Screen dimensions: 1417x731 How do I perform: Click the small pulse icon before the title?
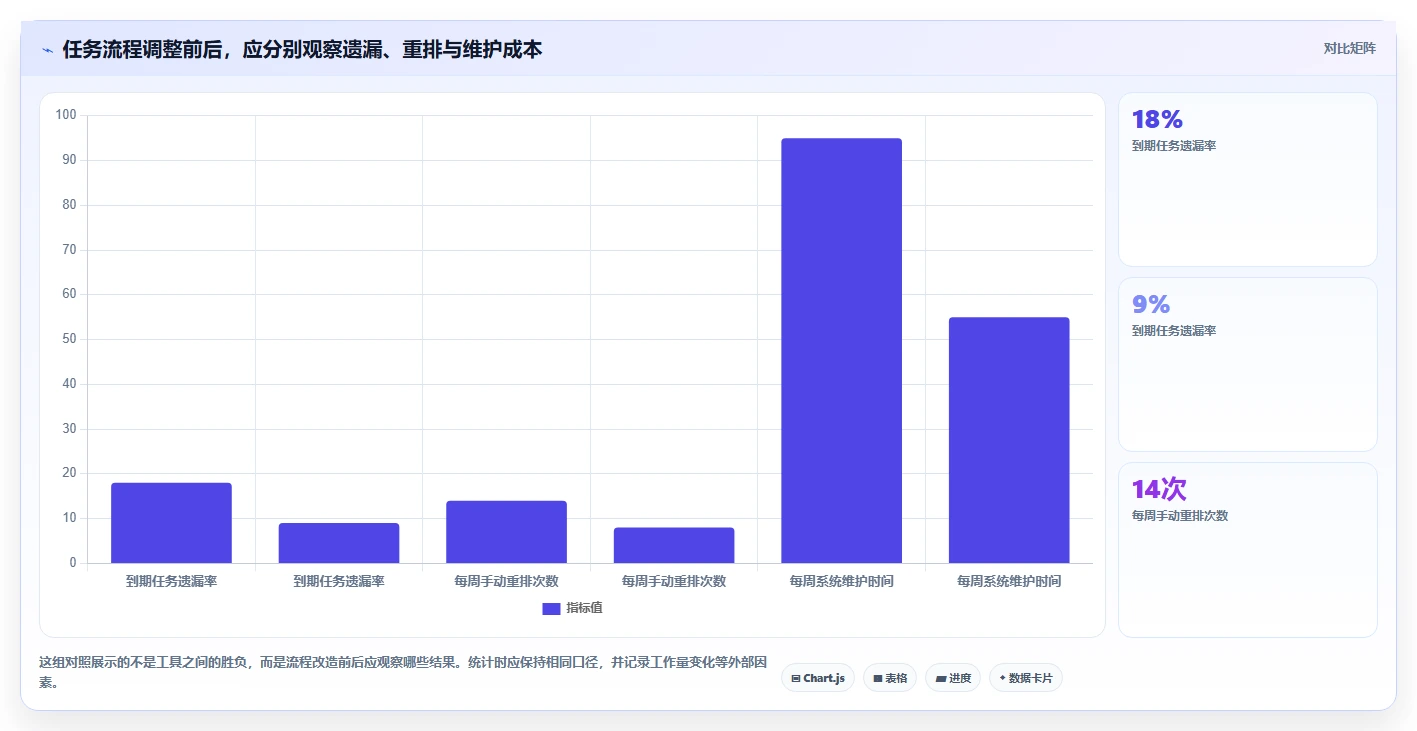[x=47, y=50]
